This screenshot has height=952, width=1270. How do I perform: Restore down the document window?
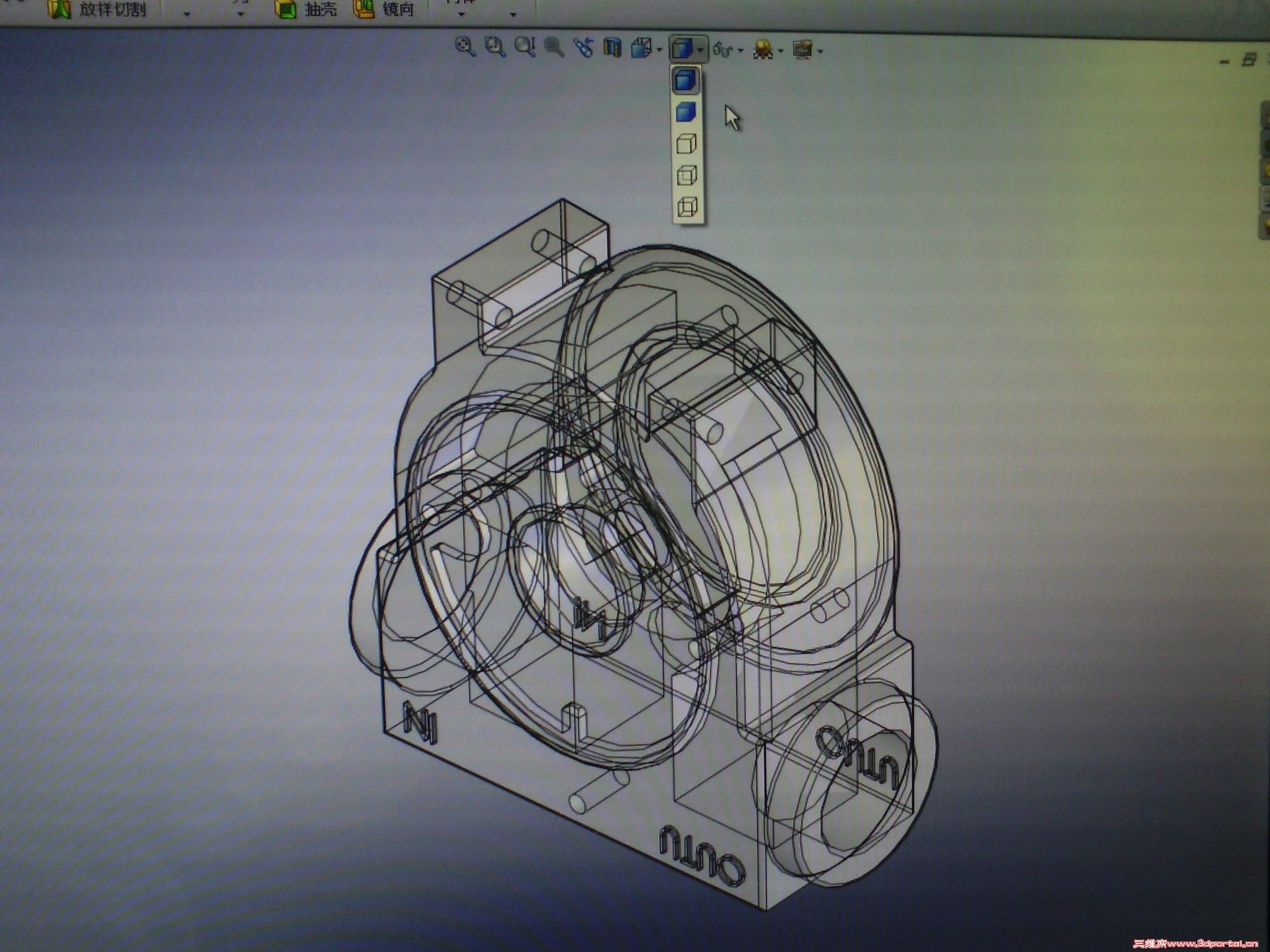point(1249,60)
